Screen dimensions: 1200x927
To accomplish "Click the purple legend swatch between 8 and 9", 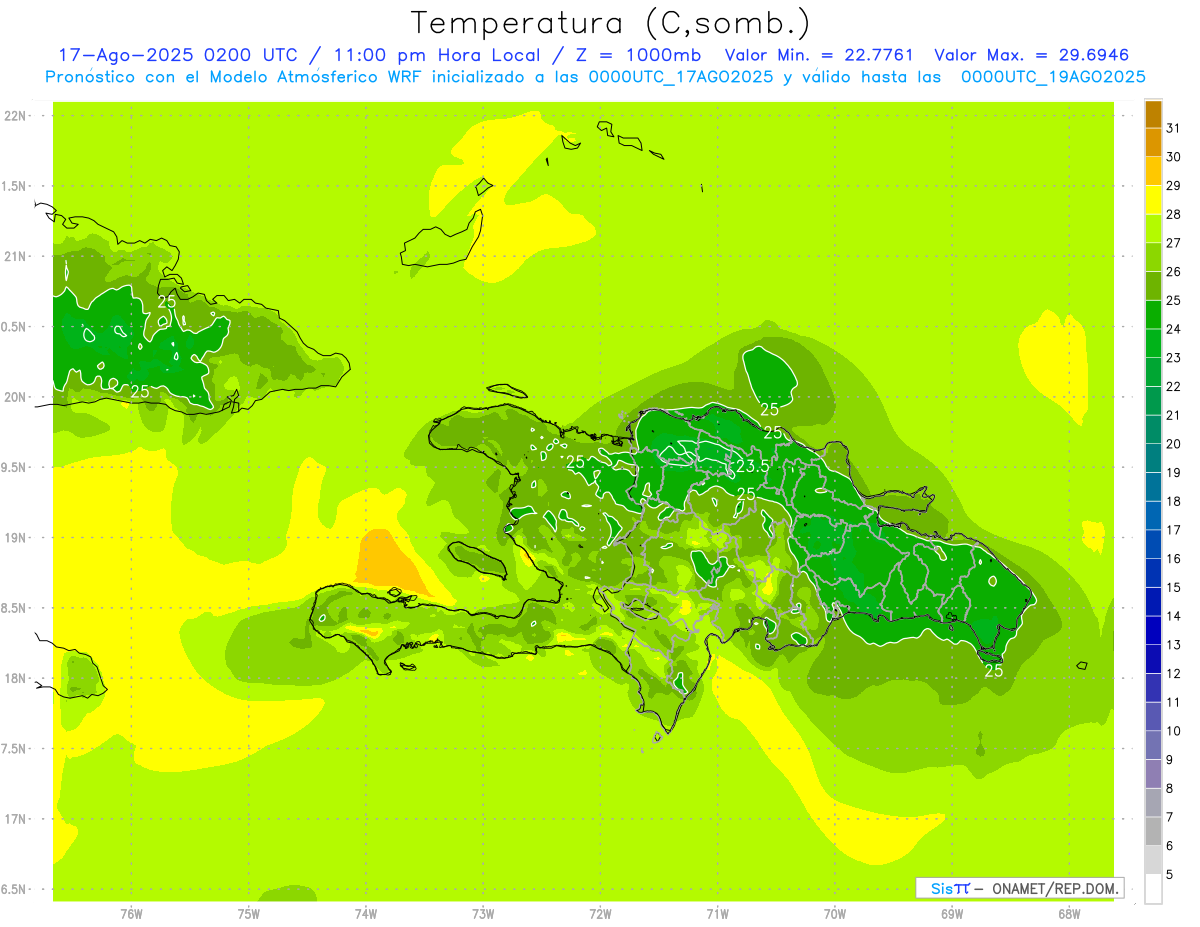I will coord(1153,774).
